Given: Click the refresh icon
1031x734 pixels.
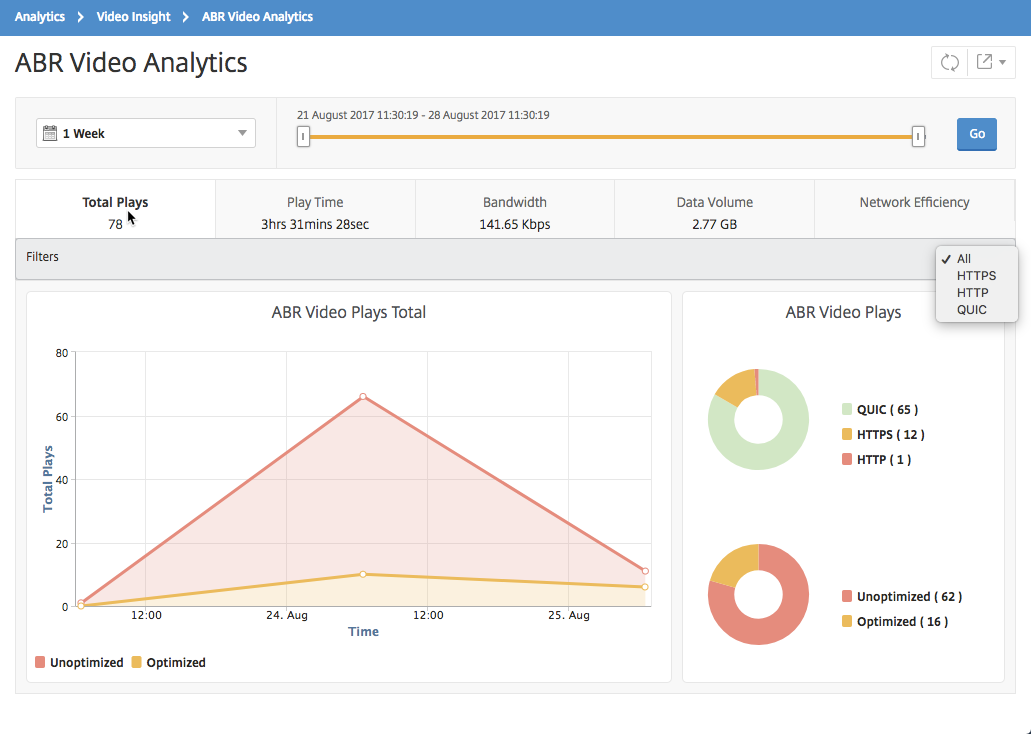Looking at the screenshot, I should [x=949, y=62].
